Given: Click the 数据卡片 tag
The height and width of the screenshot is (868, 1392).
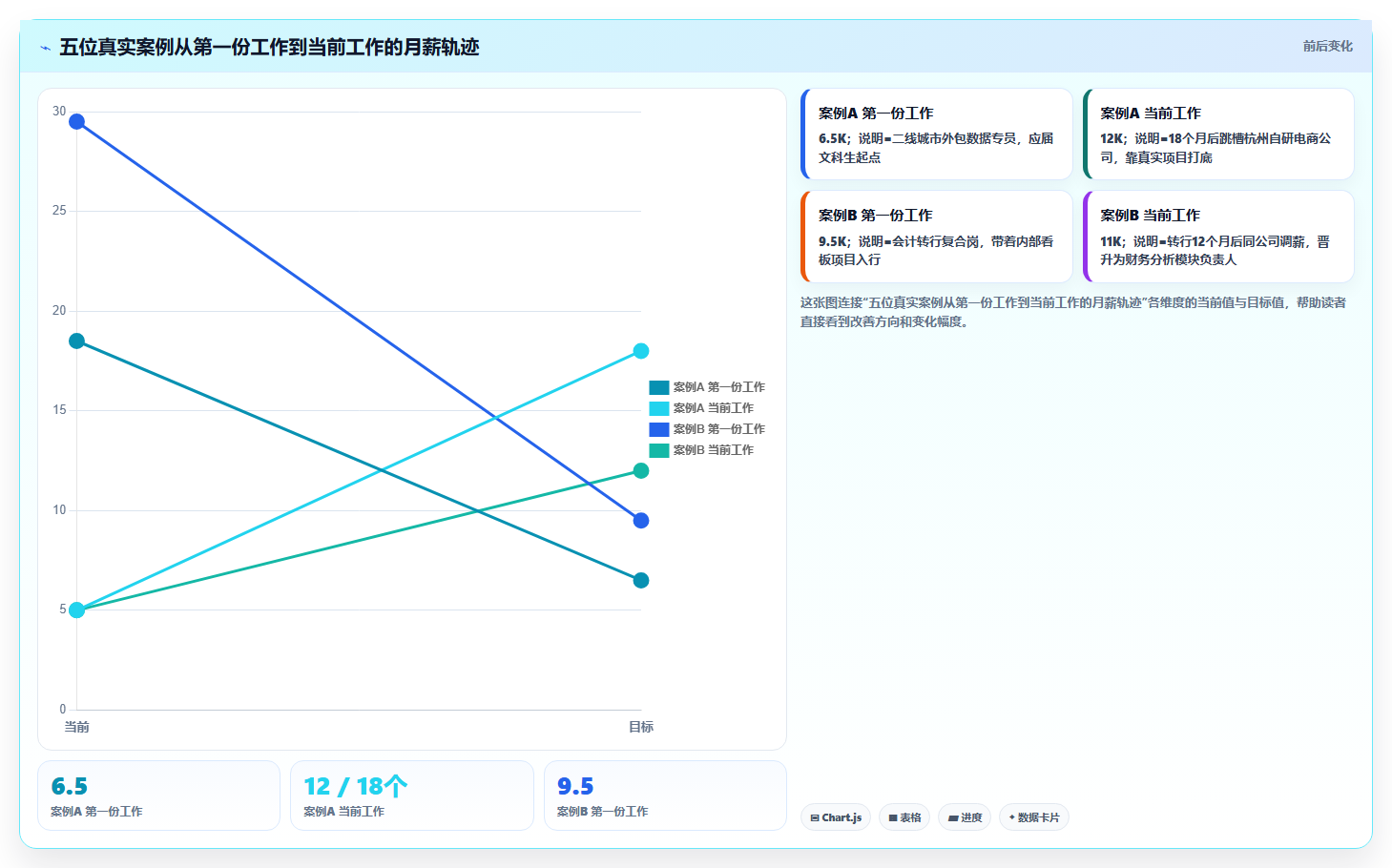Looking at the screenshot, I should tap(1034, 817).
